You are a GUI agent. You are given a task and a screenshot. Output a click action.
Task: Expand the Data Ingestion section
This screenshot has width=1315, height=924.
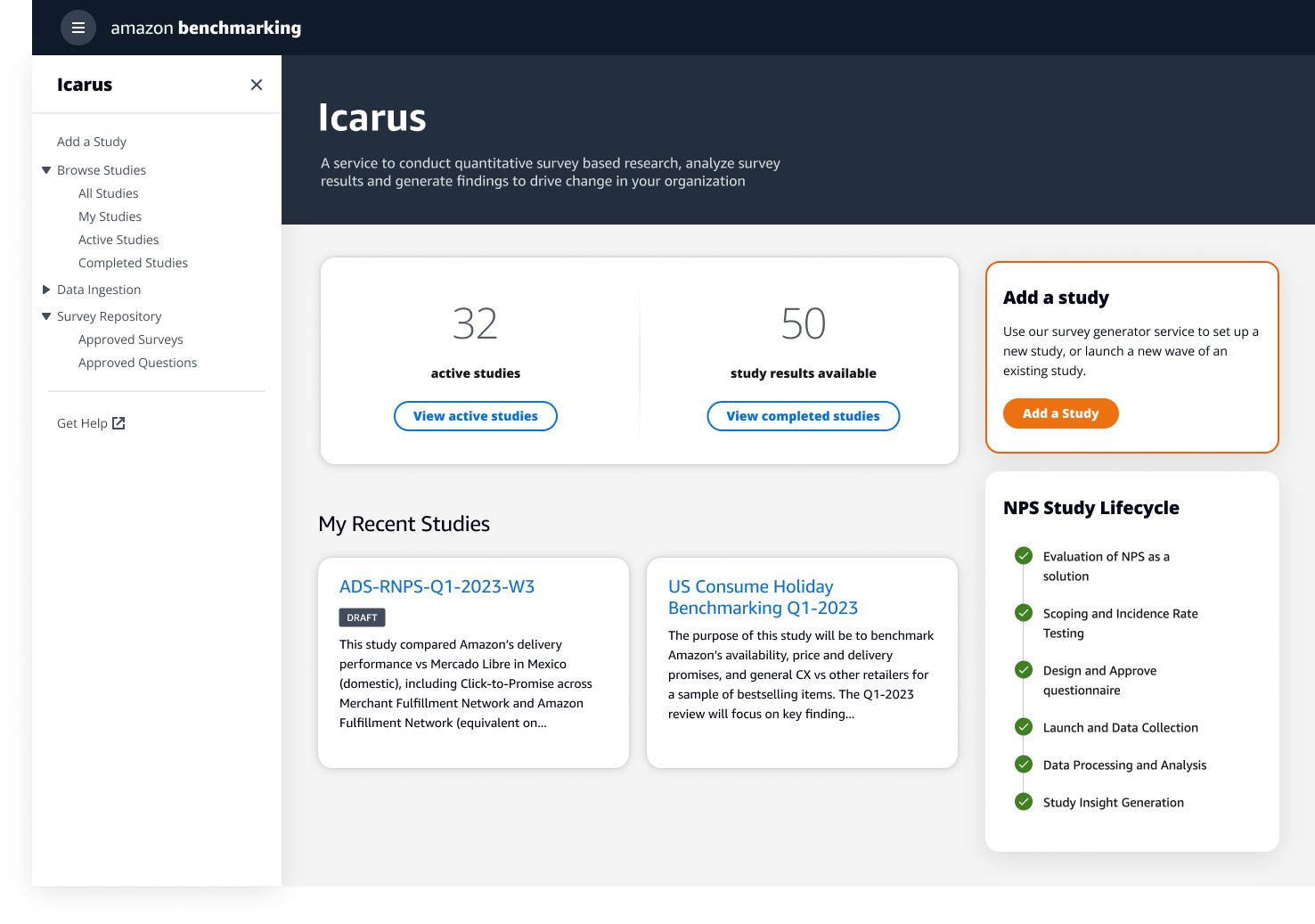coord(46,290)
